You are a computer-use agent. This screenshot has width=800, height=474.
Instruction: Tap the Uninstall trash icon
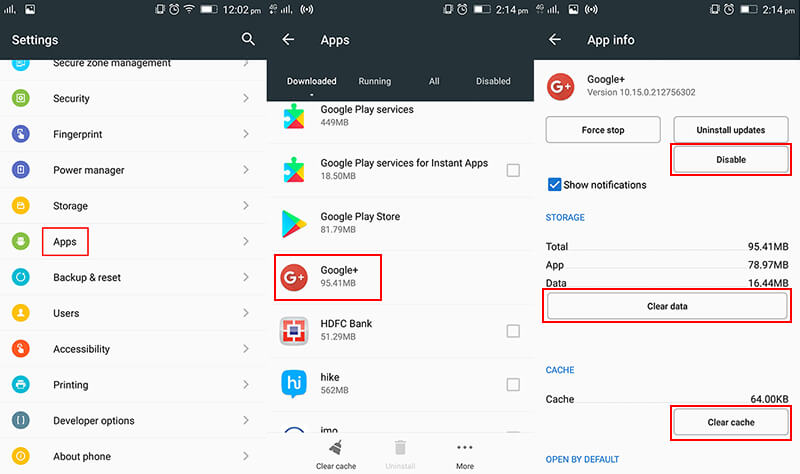point(401,448)
